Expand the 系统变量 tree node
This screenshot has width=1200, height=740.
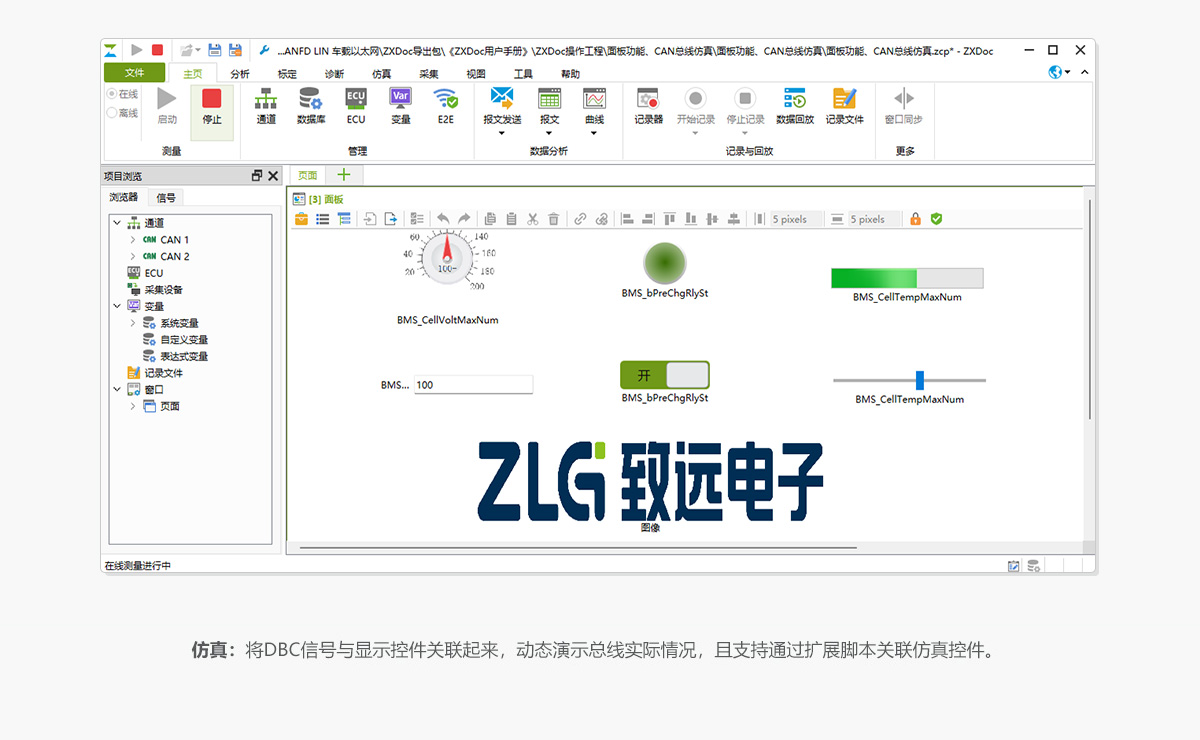point(133,323)
